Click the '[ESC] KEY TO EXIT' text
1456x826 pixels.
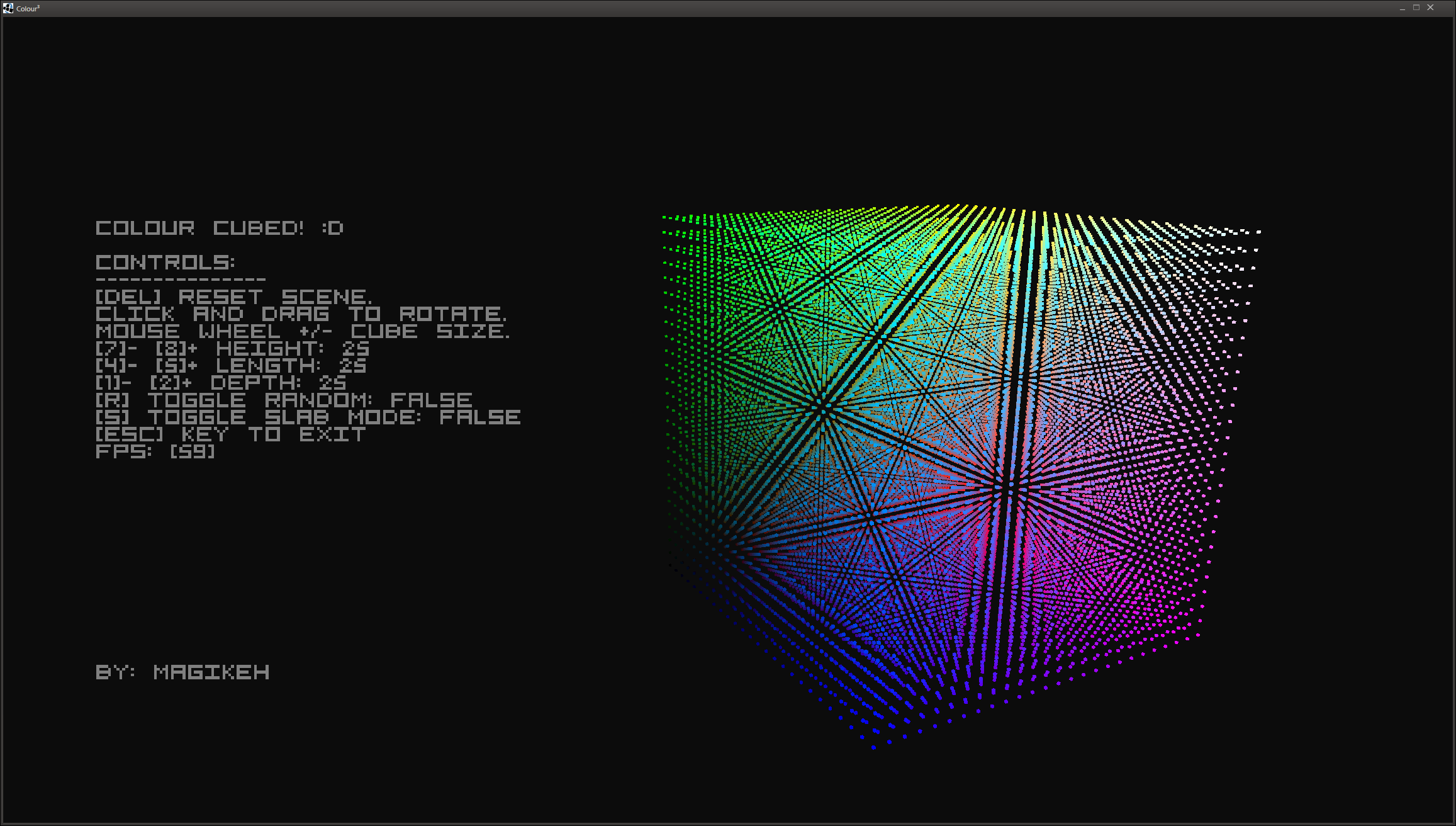click(x=230, y=434)
